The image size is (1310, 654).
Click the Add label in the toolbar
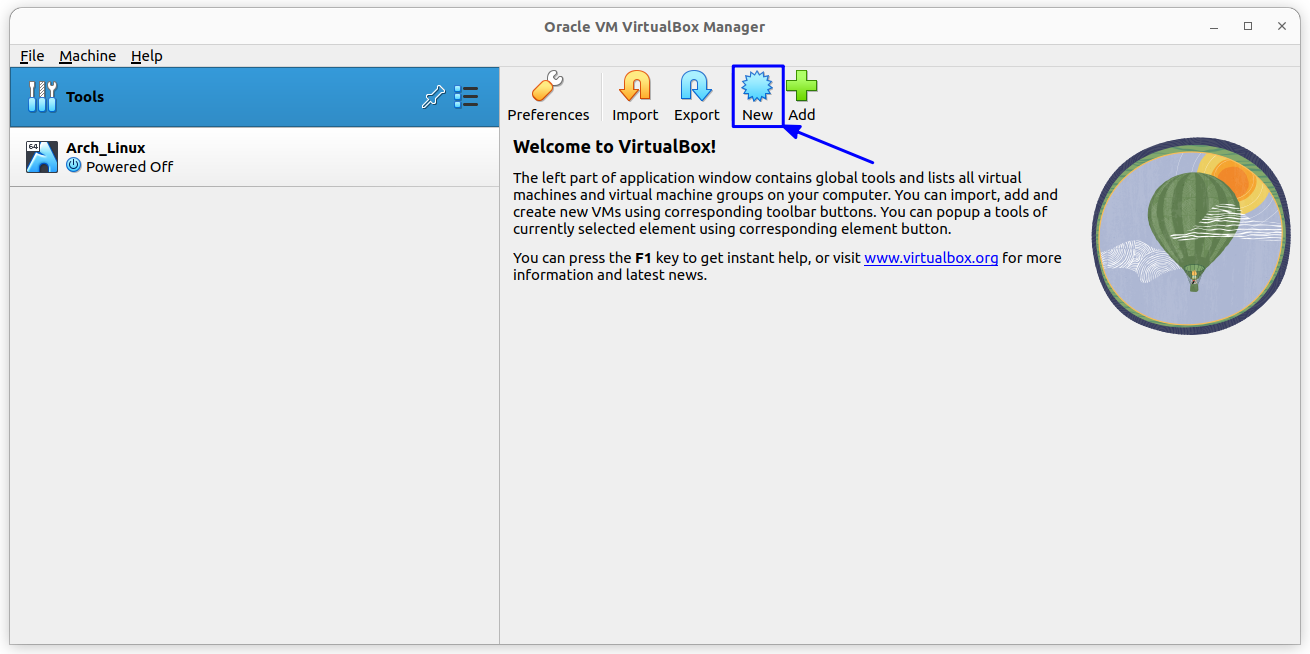[802, 114]
